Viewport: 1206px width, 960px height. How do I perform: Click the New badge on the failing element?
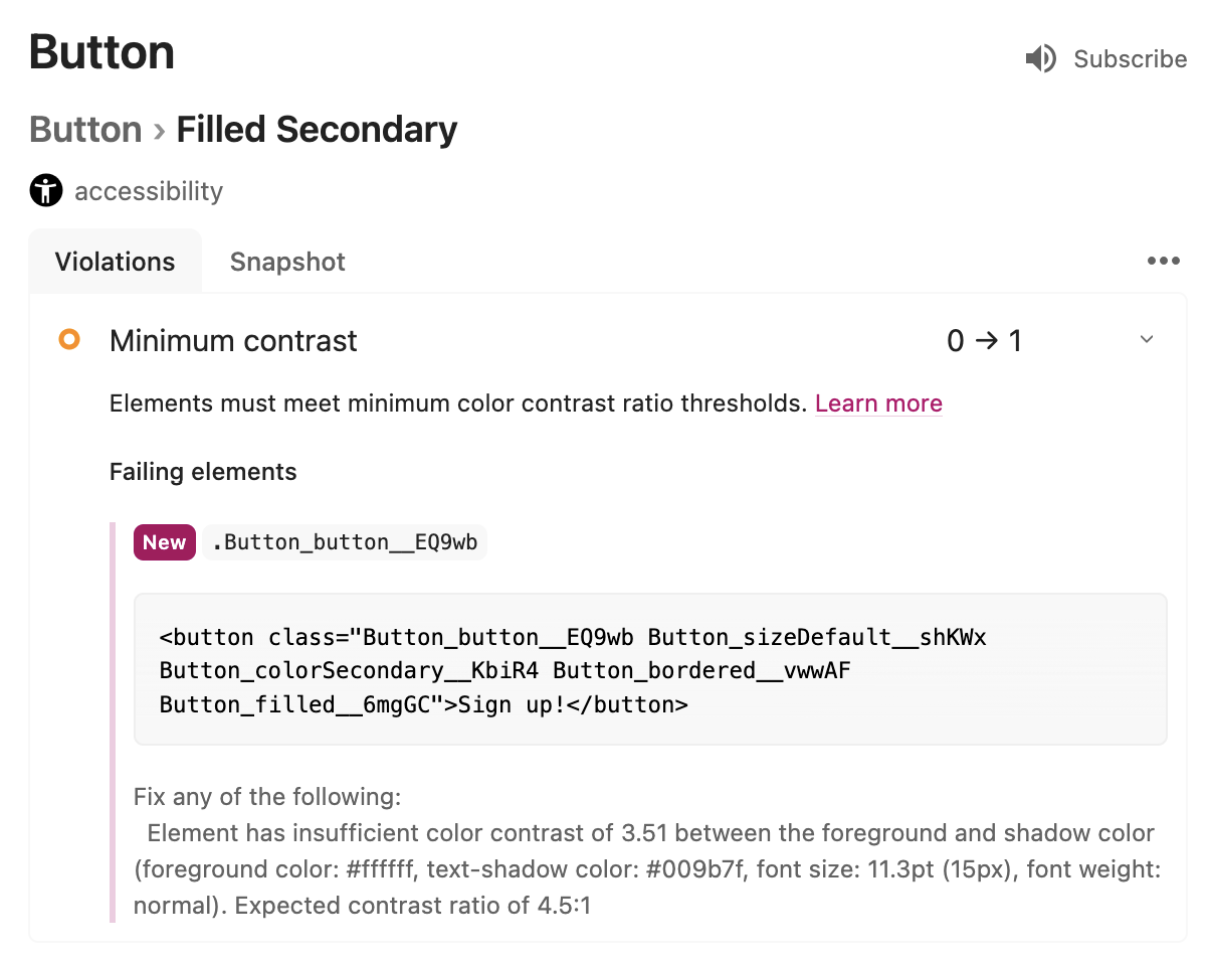pyautogui.click(x=163, y=542)
